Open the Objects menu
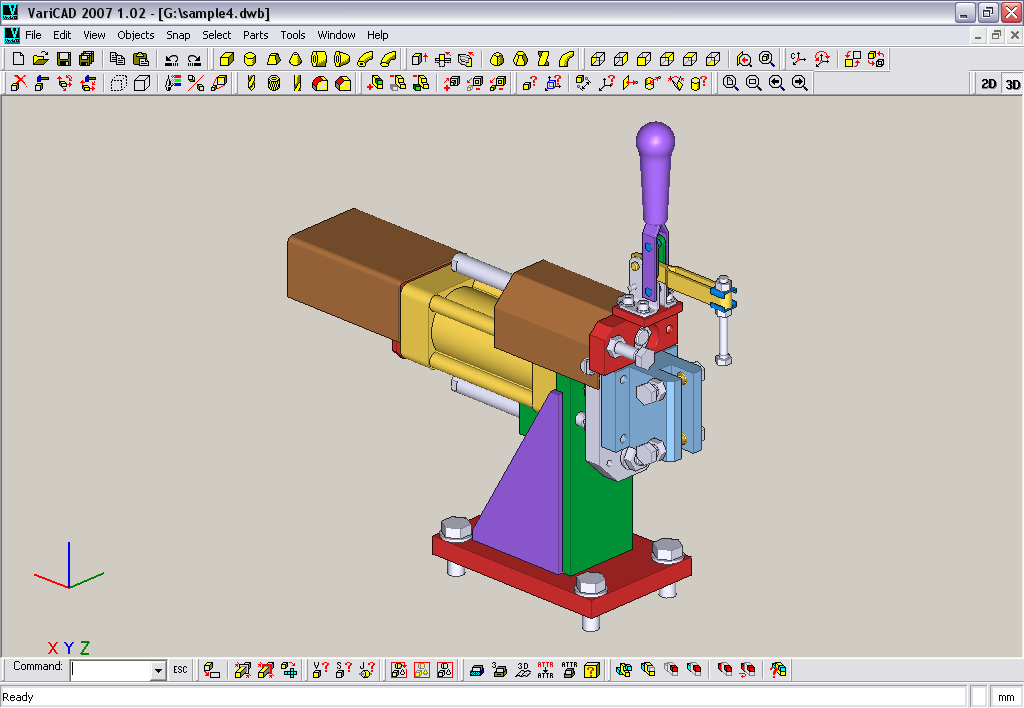 coord(136,35)
